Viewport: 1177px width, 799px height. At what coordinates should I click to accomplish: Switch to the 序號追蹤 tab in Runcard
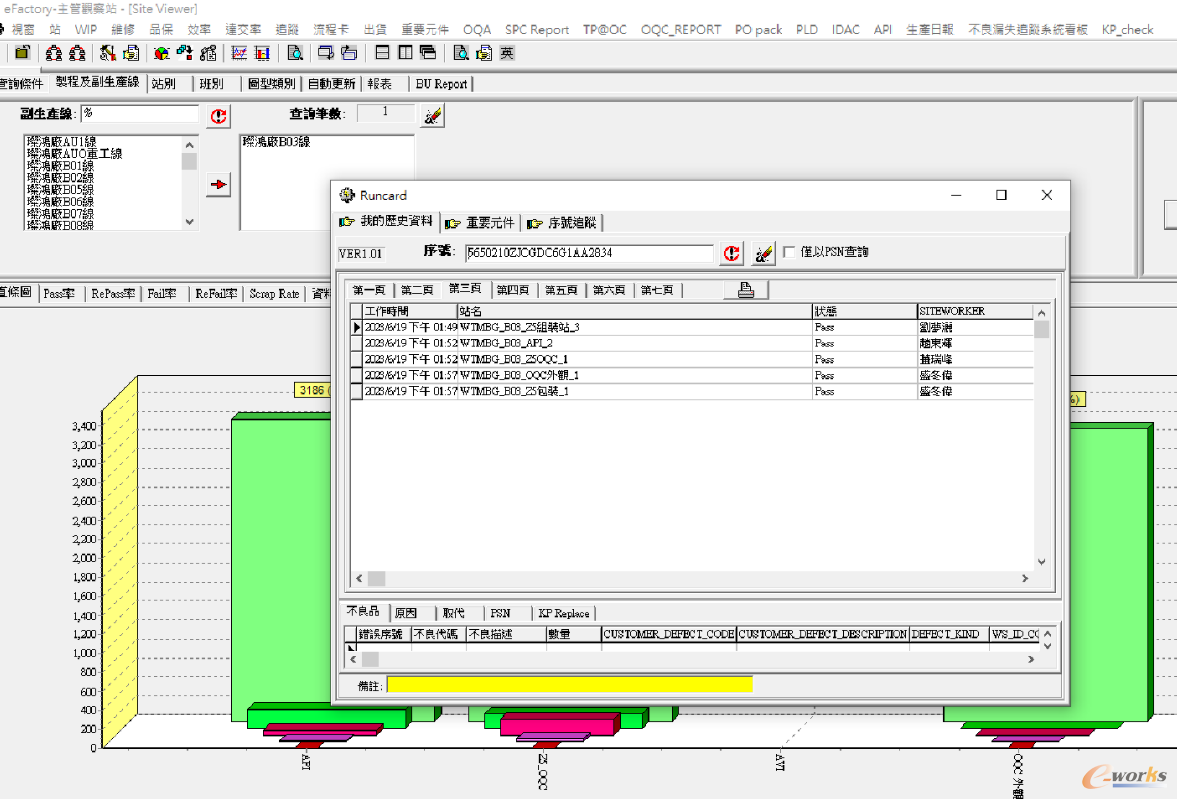point(562,223)
